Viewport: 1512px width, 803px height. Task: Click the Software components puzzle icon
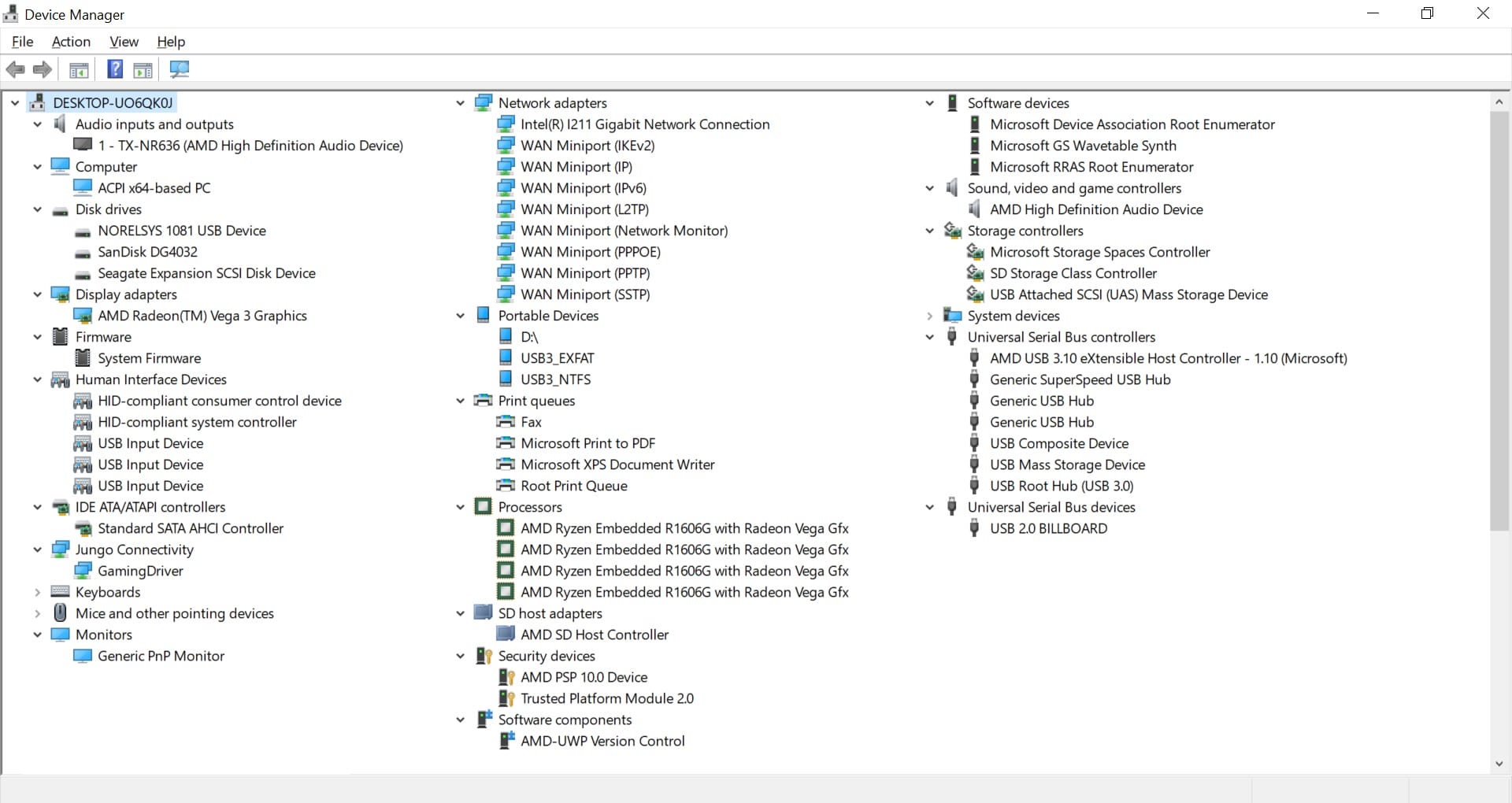coord(484,719)
